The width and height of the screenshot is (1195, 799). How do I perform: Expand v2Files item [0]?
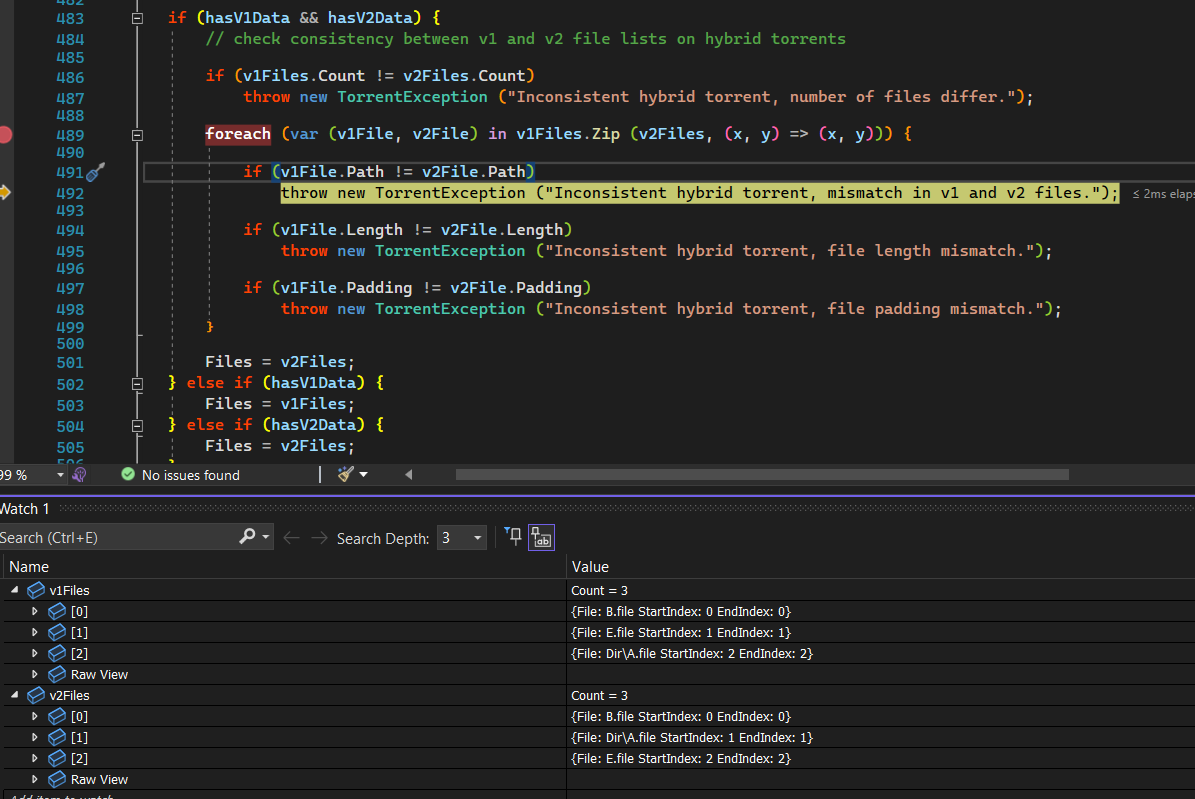(35, 717)
